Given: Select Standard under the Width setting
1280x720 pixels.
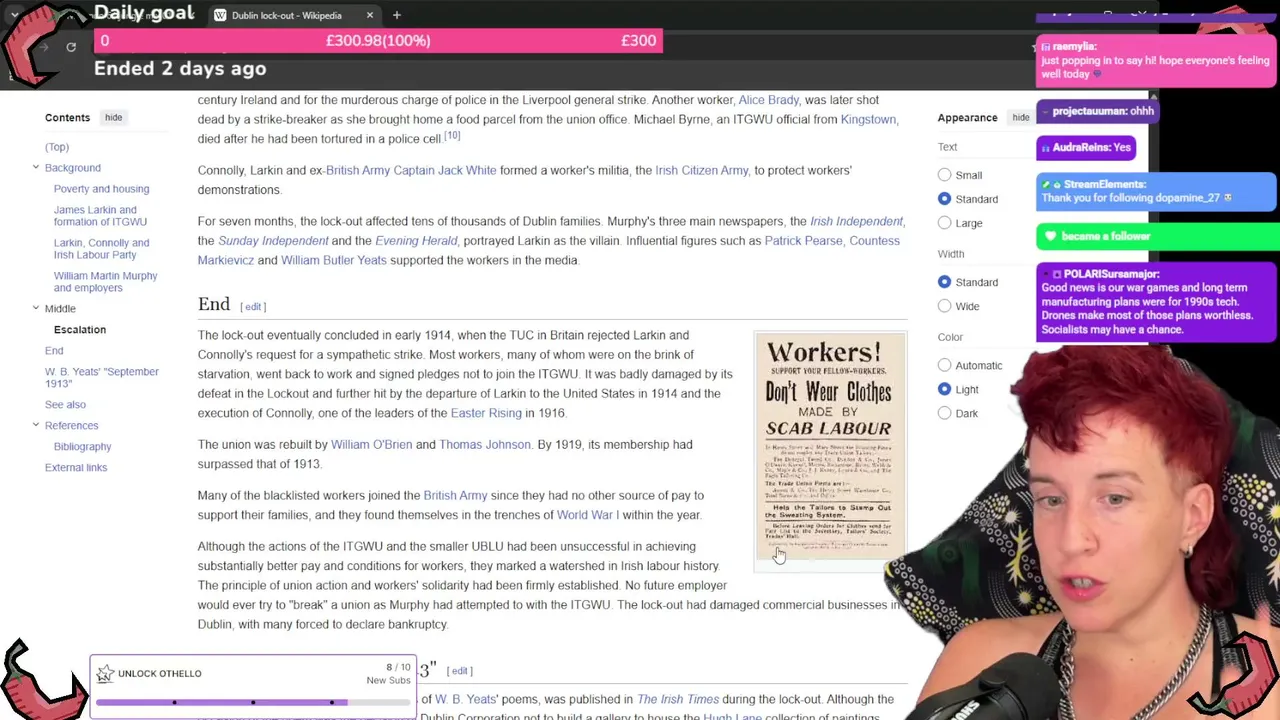Looking at the screenshot, I should tap(944, 282).
